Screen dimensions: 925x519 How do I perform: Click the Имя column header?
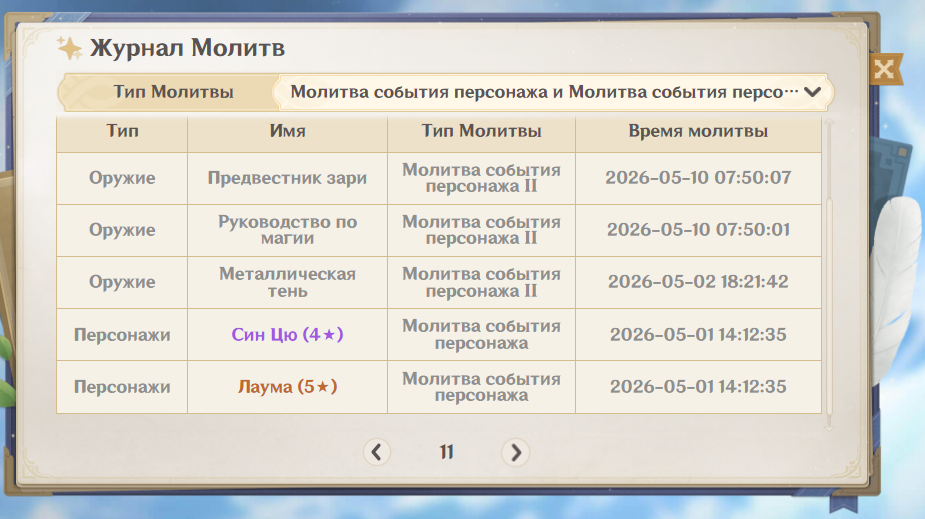[x=287, y=131]
